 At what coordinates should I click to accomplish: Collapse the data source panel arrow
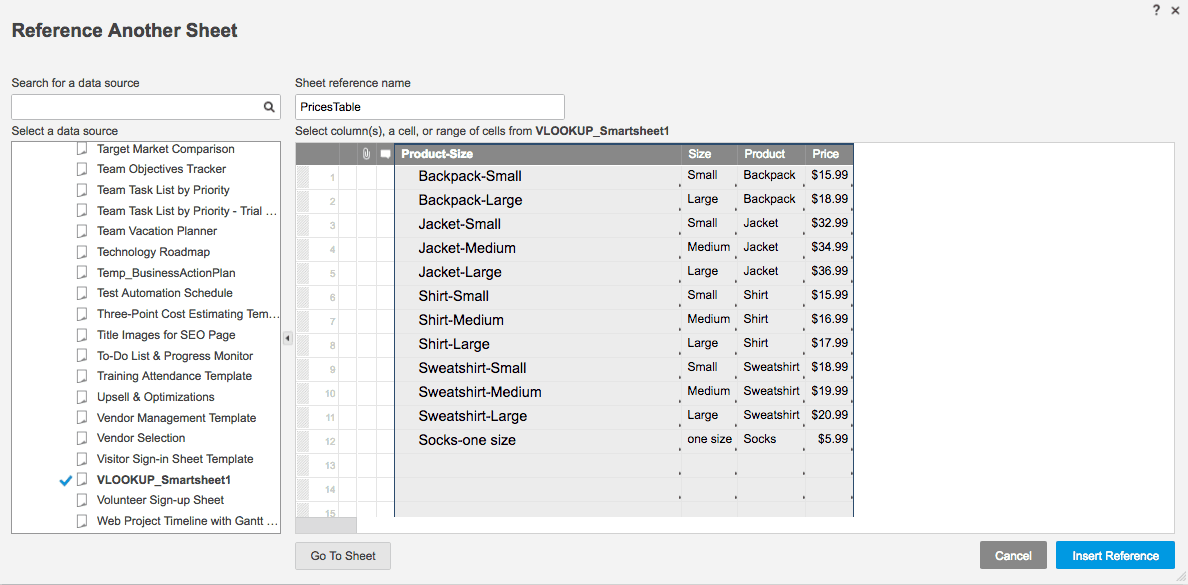point(288,338)
